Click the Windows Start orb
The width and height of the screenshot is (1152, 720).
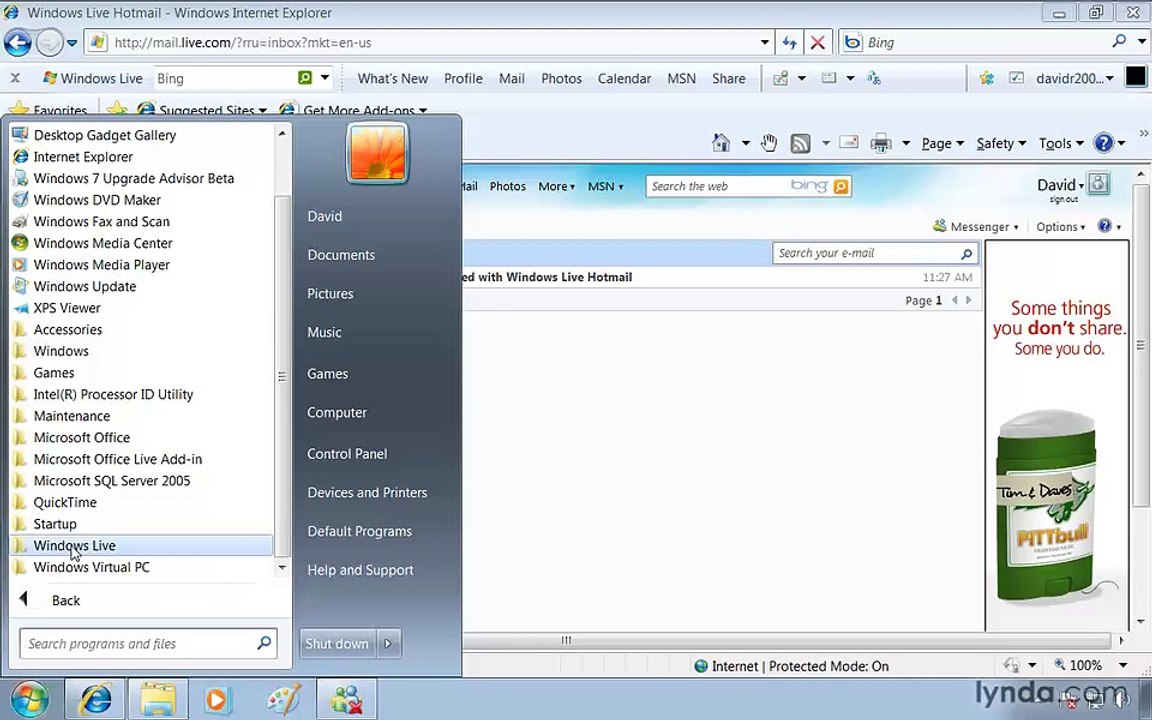(x=29, y=699)
